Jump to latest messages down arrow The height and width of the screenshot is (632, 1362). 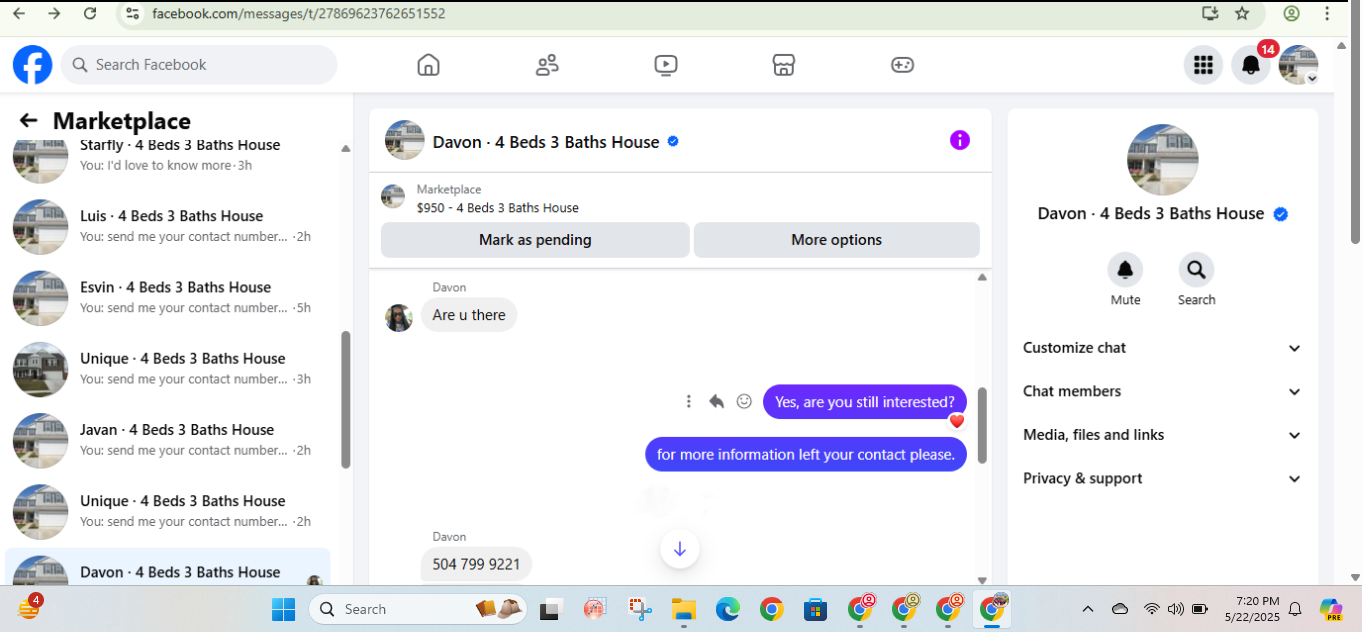coord(680,548)
